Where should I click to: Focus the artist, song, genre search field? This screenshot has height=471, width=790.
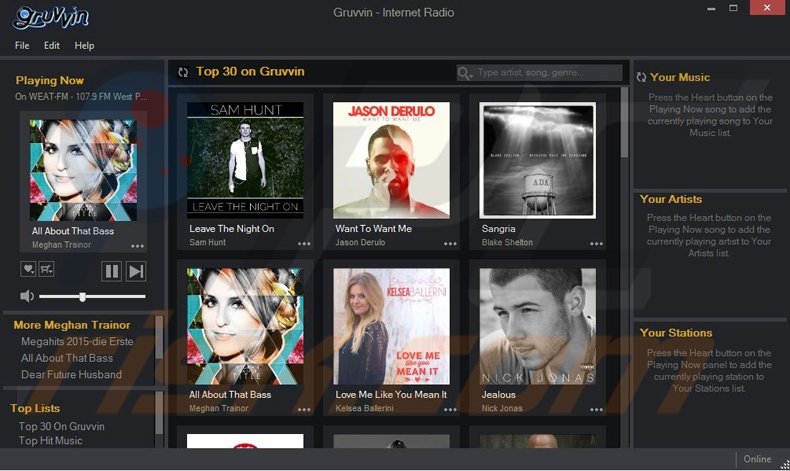coord(540,73)
